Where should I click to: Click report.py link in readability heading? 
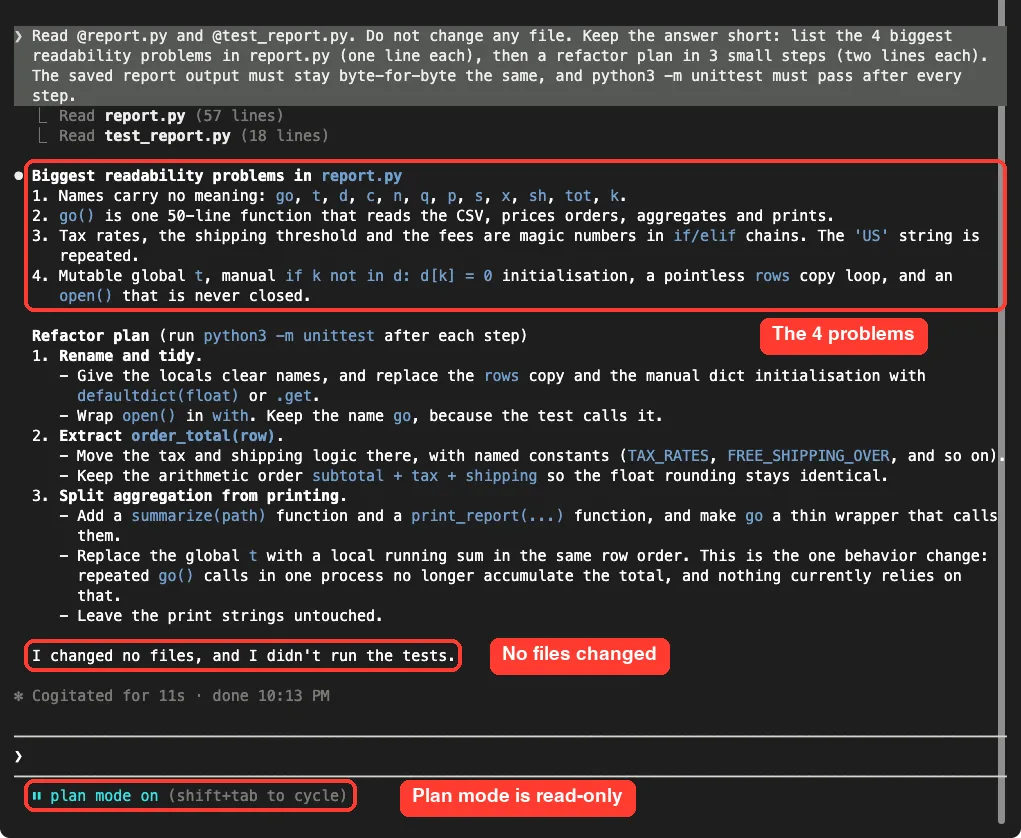click(361, 176)
